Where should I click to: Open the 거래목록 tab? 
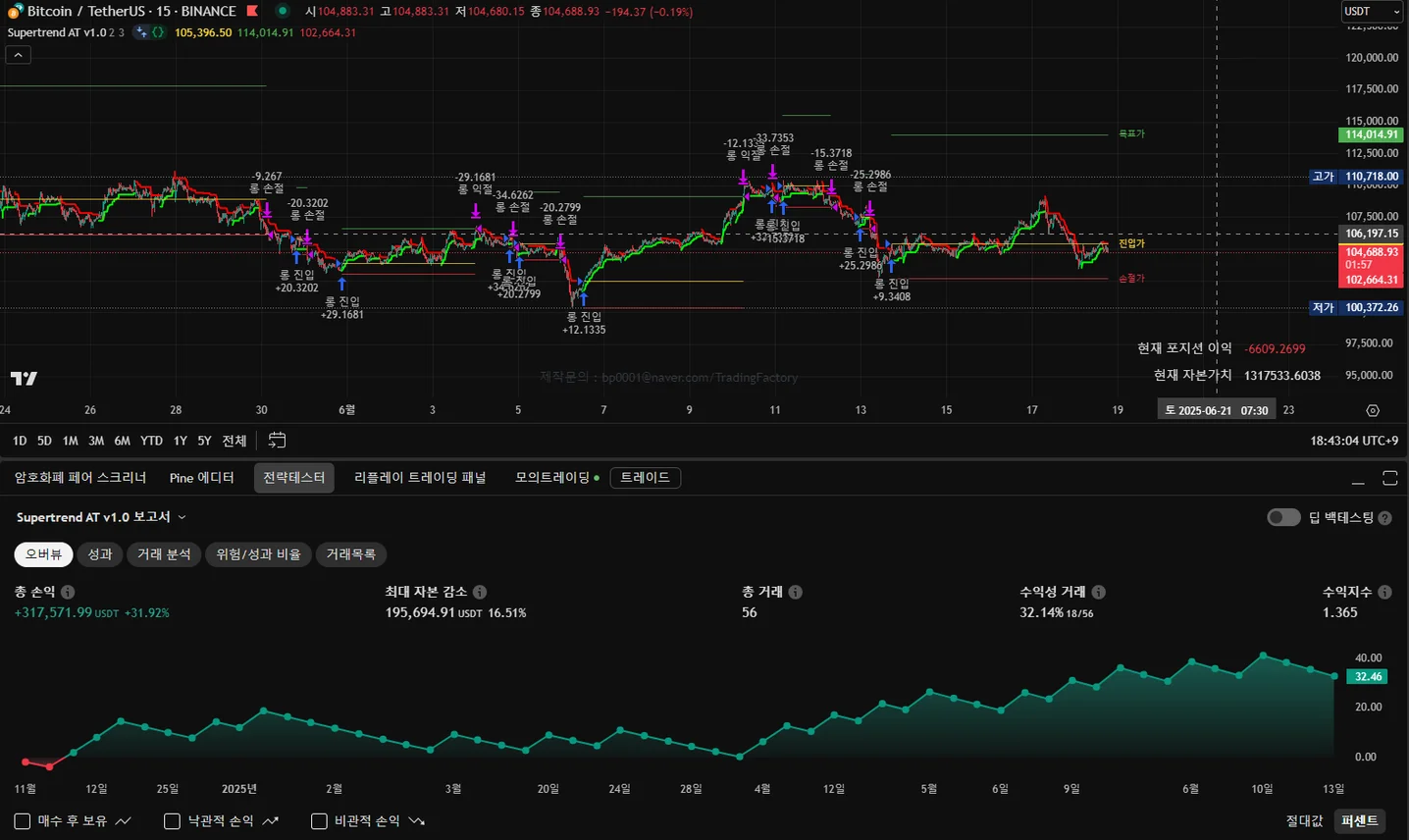click(x=350, y=554)
